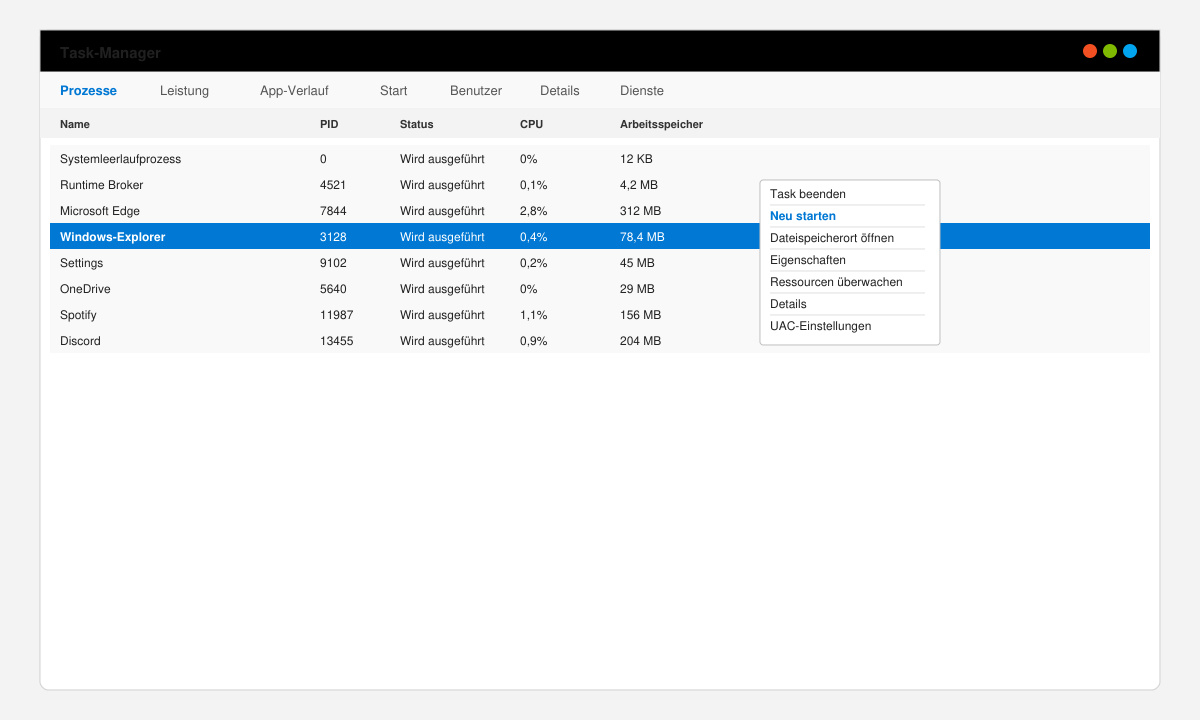Screen dimensions: 1200x720
Task: Open the App-Verlauf tab
Action: pos(294,90)
